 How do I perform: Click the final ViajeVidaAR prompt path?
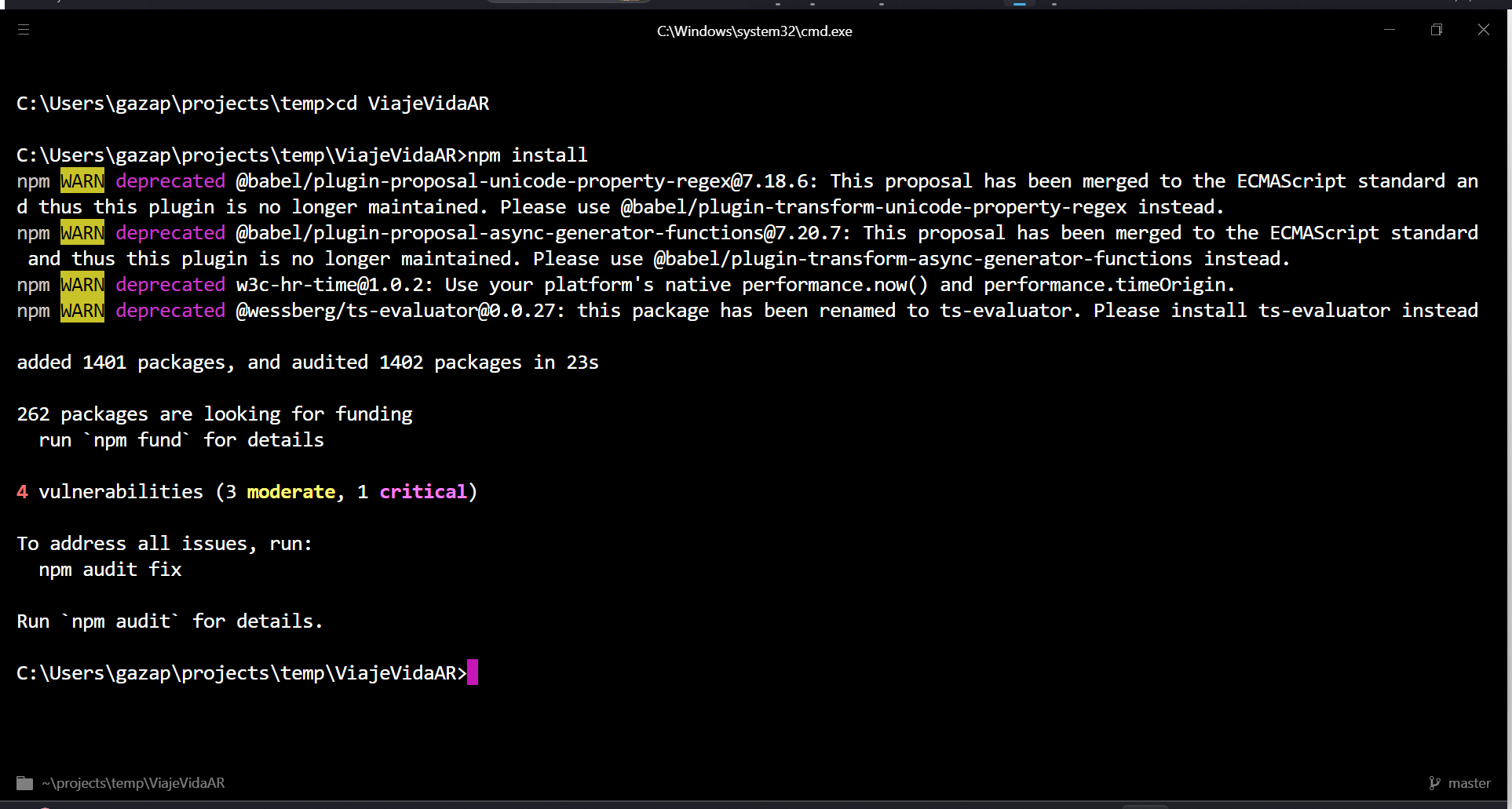tap(242, 673)
